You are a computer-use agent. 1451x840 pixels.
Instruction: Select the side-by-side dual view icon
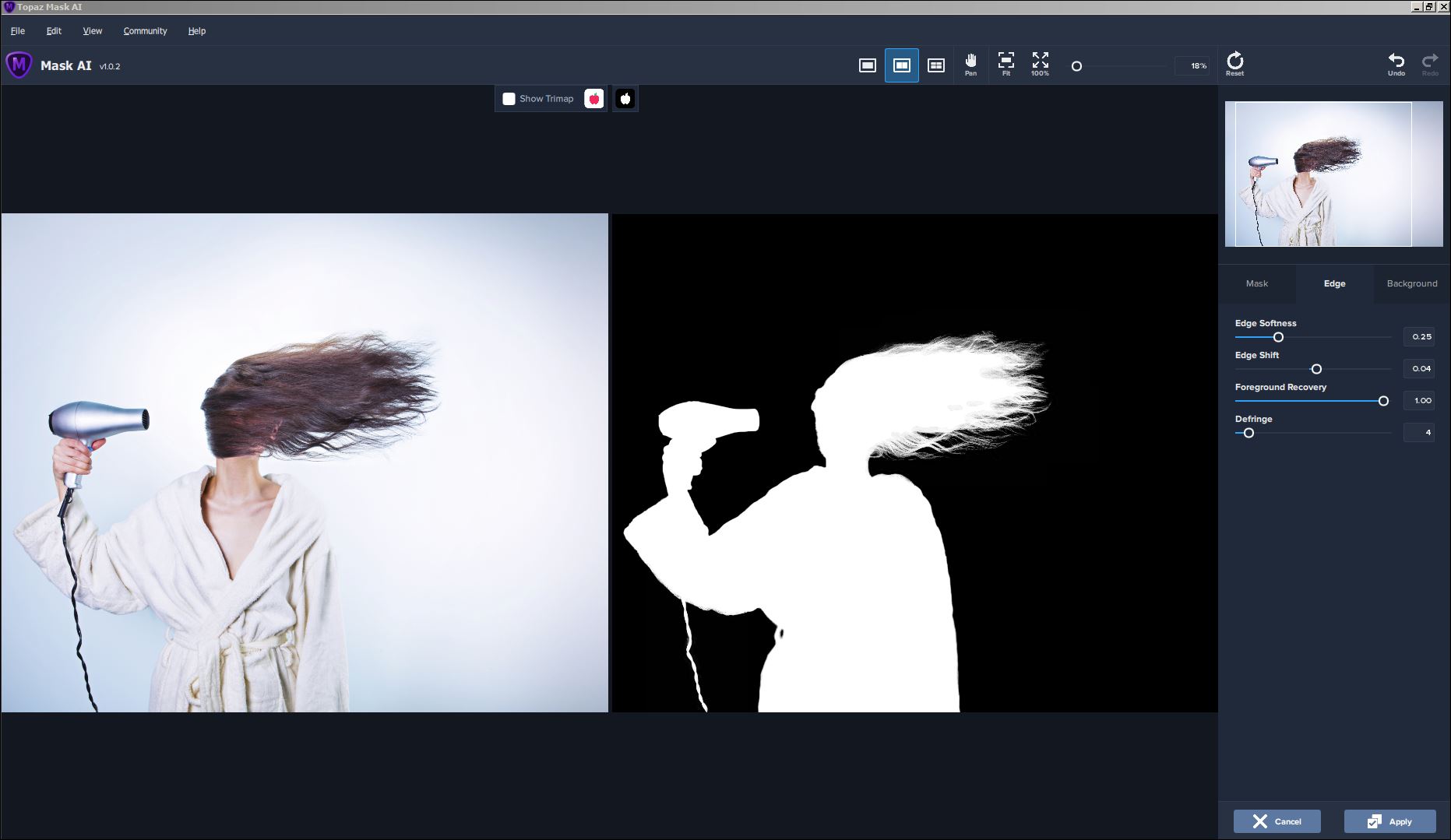(901, 65)
